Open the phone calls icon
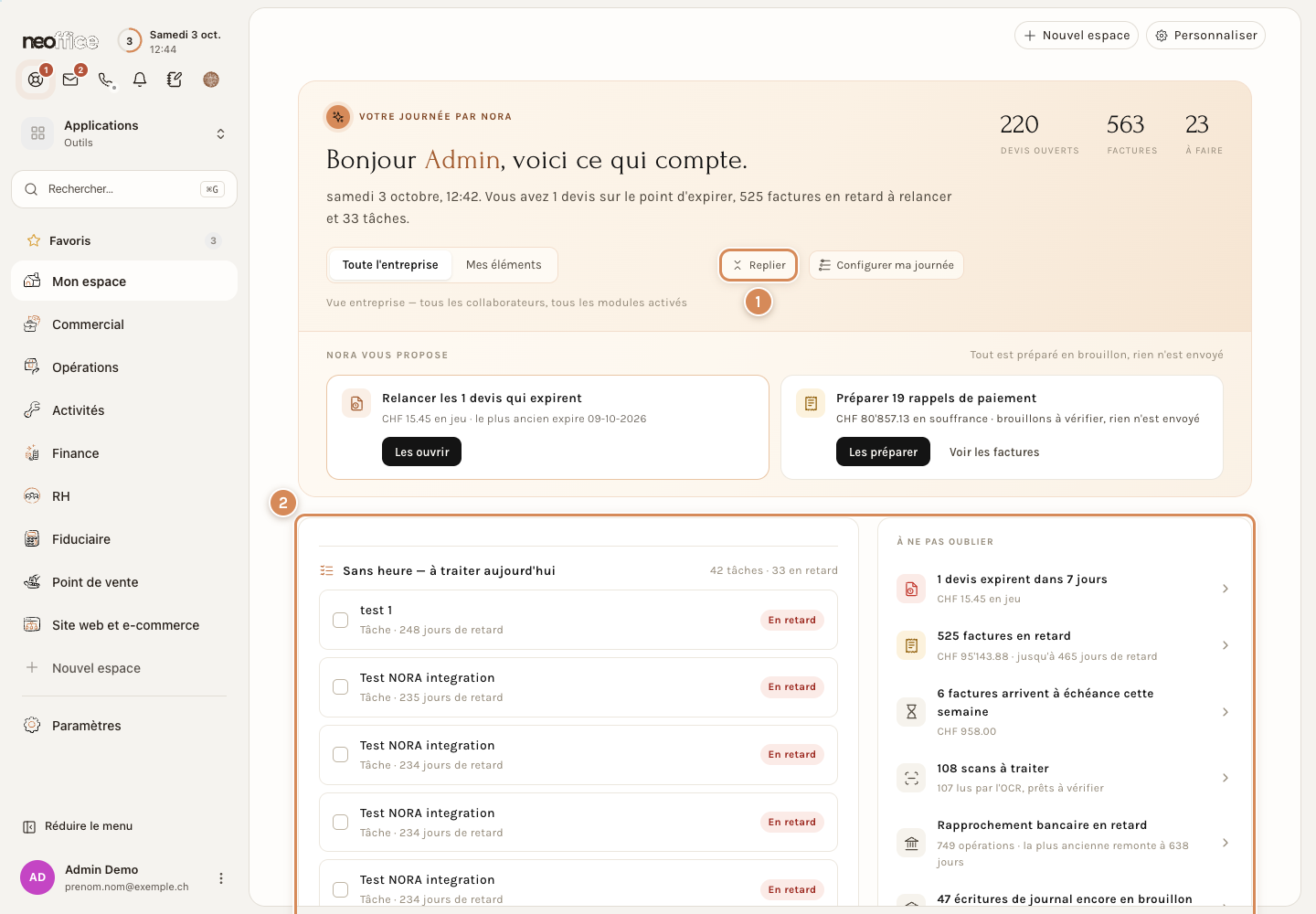This screenshot has height=914, width=1316. (106, 80)
